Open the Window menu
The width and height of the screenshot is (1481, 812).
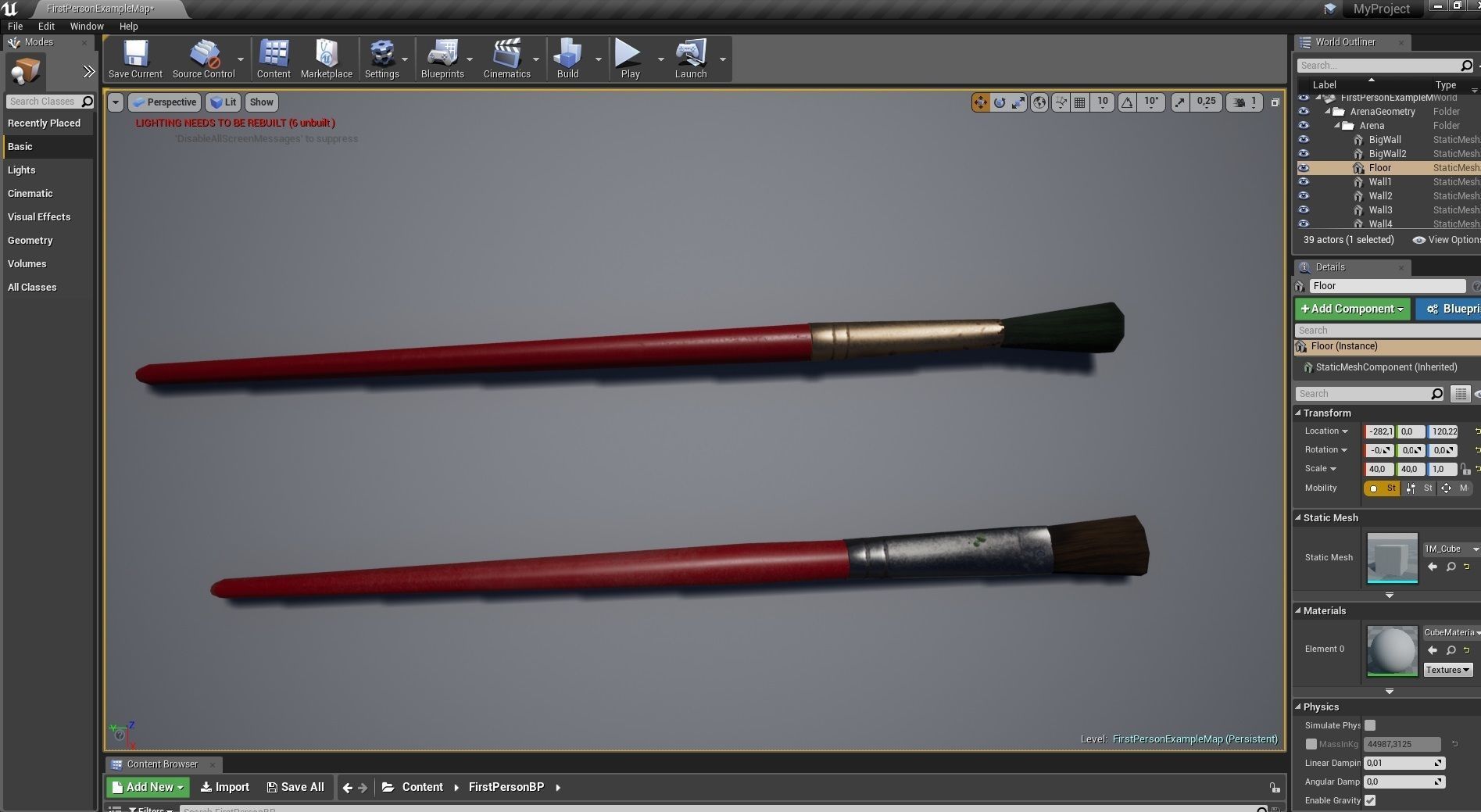coord(87,26)
